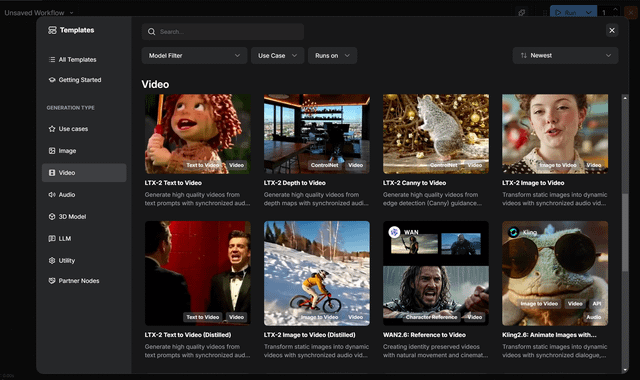Viewport: 640px width, 380px height.
Task: Click the All Templates list icon
Action: pyautogui.click(x=52, y=60)
